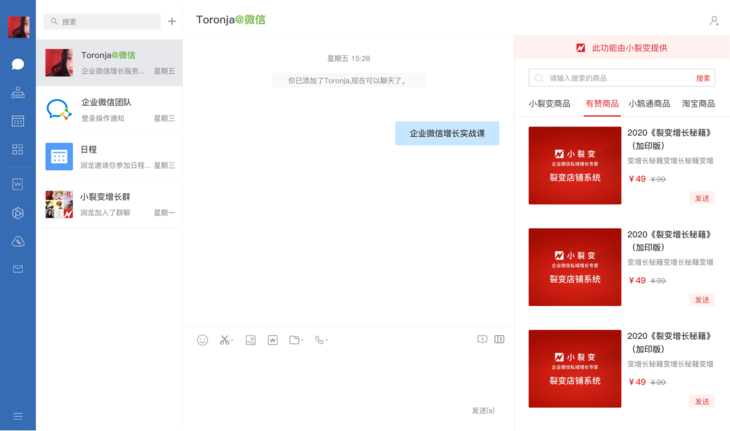Open the 小裂变增长群 group chat
Screen dimensions: 730x431
[109, 204]
